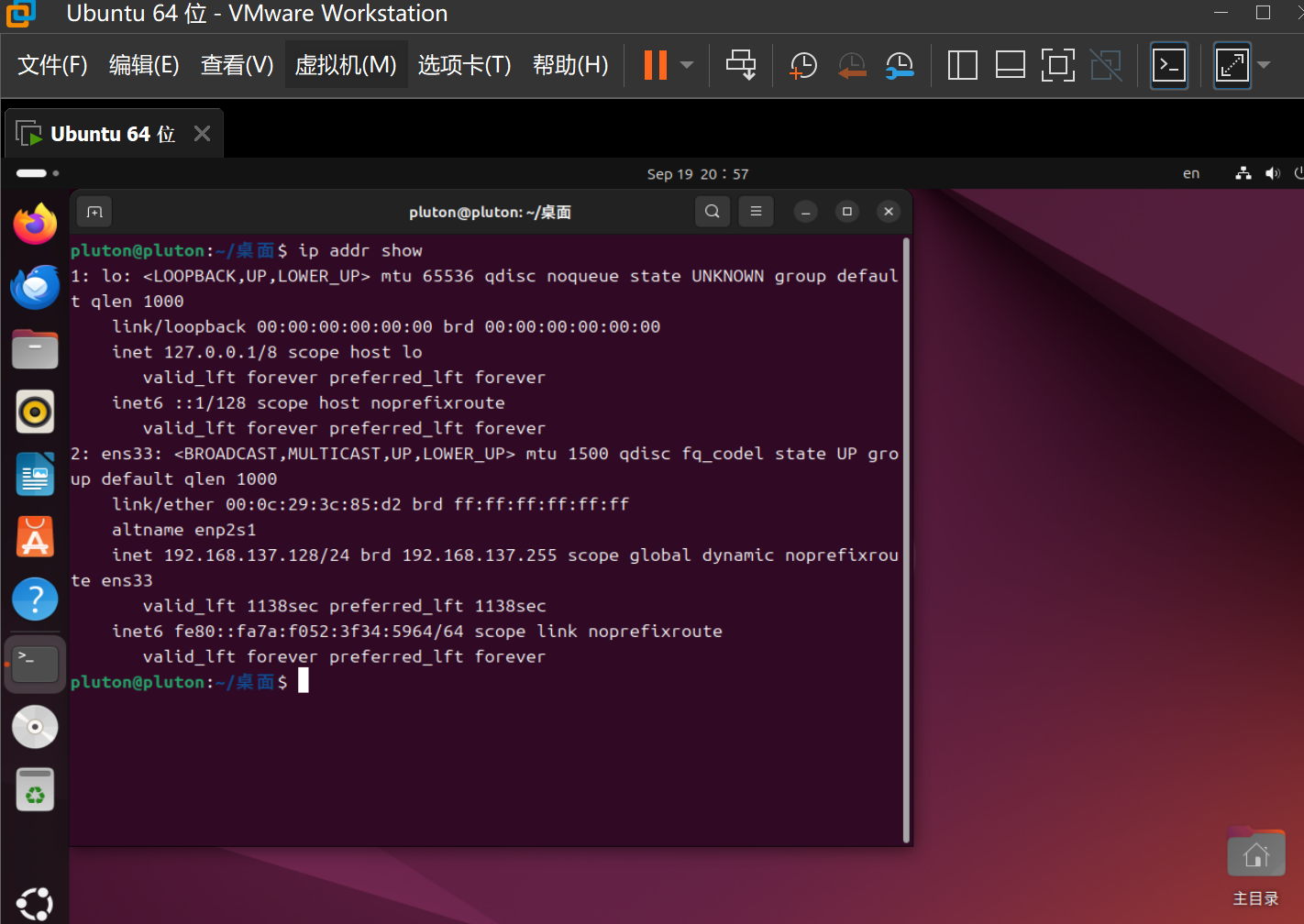Send Ctrl+Alt+Del to the guest OS
This screenshot has height=924, width=1304.
740,64
